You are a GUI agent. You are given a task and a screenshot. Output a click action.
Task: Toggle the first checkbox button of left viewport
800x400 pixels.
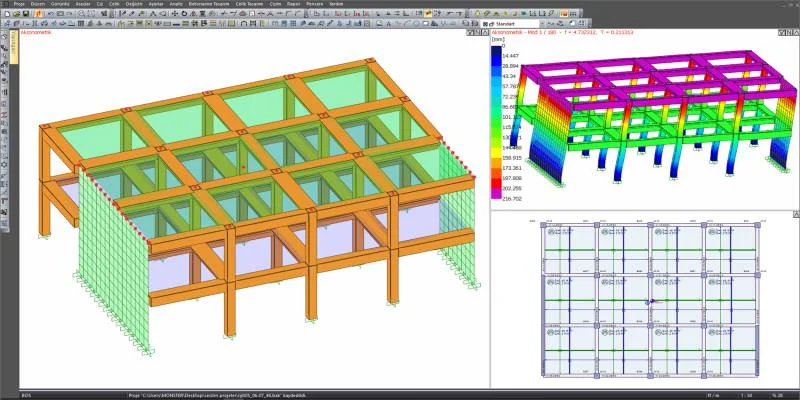(469, 32)
